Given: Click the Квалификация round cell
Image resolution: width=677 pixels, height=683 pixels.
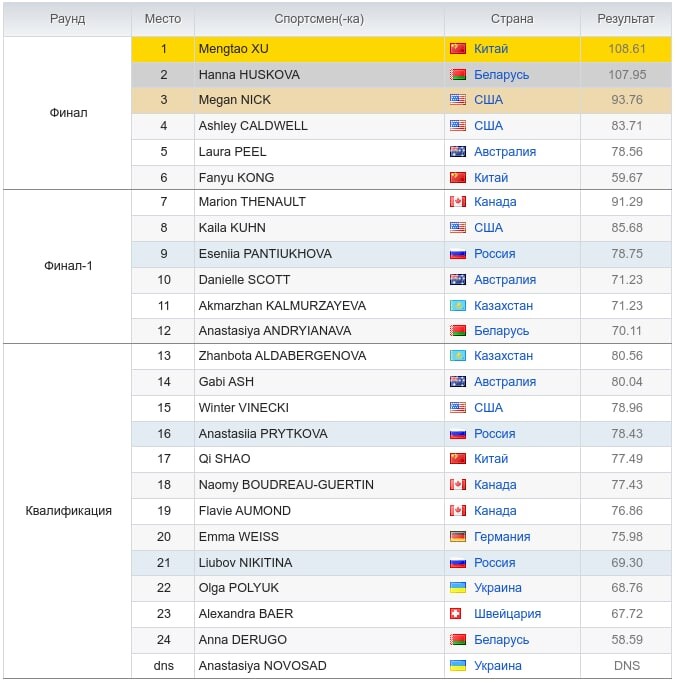Looking at the screenshot, I should pyautogui.click(x=68, y=511).
